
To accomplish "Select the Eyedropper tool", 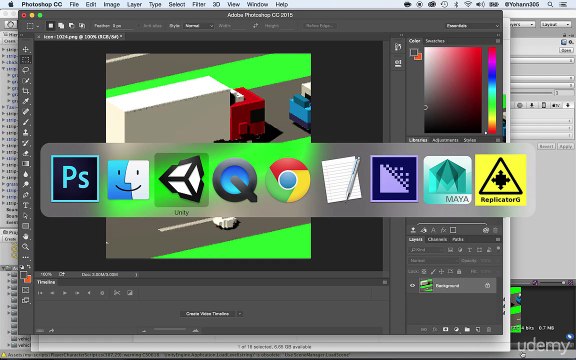I will 25,101.
